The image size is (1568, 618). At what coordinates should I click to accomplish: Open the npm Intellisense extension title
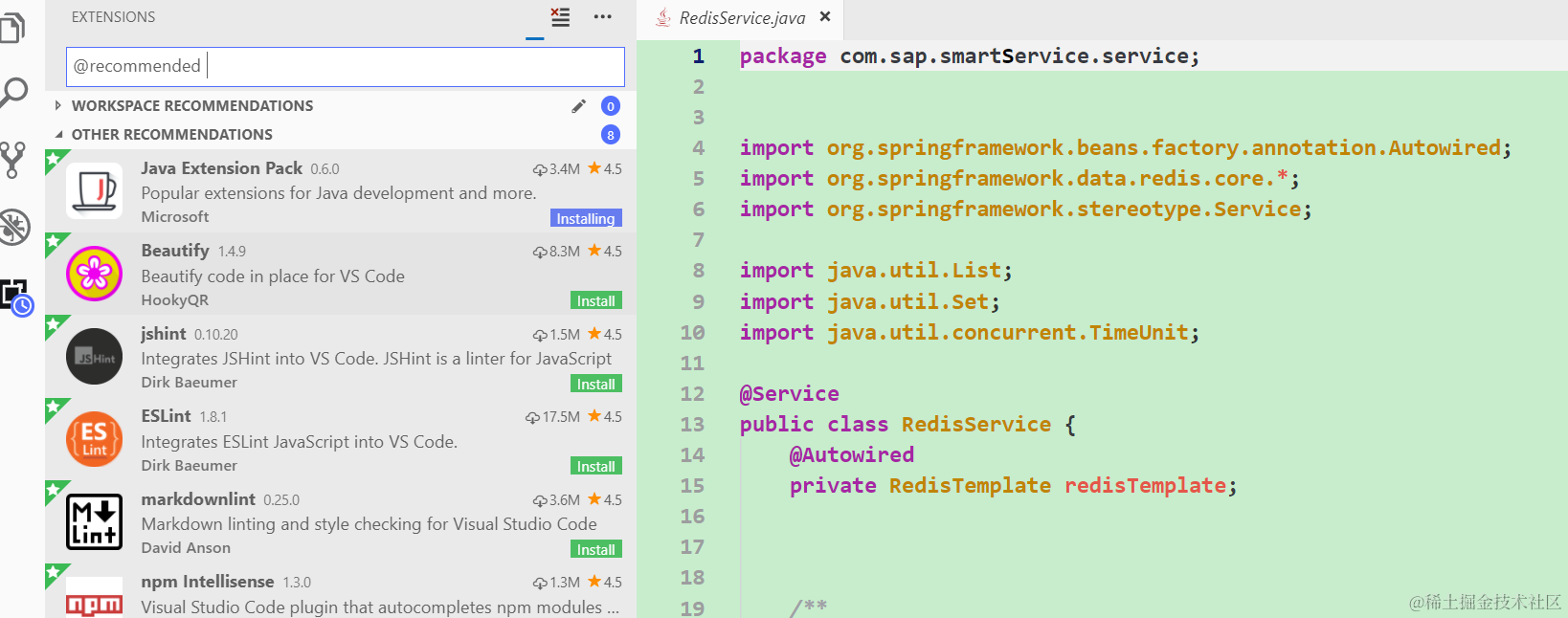click(208, 582)
